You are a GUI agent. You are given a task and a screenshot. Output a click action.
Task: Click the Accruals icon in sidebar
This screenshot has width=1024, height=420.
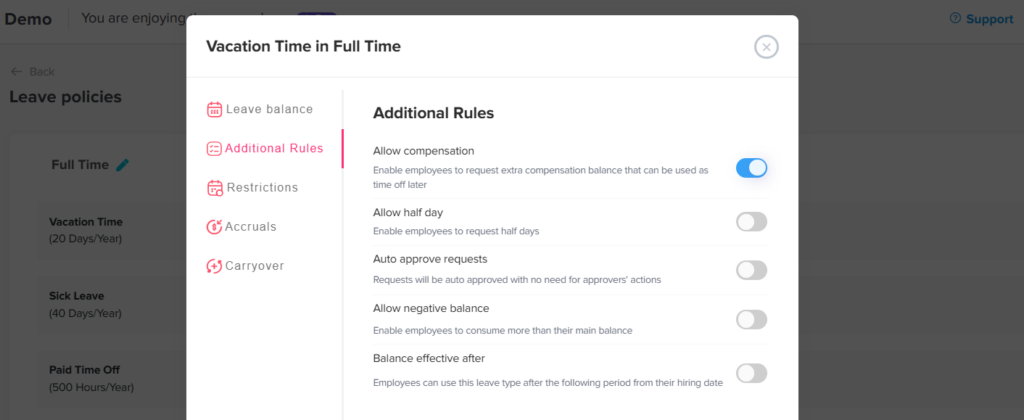pos(214,227)
